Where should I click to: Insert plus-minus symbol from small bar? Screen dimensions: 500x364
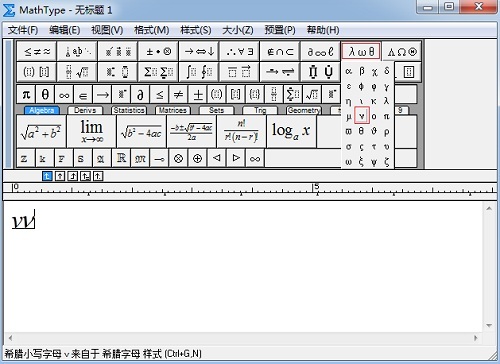pyautogui.click(x=198, y=95)
